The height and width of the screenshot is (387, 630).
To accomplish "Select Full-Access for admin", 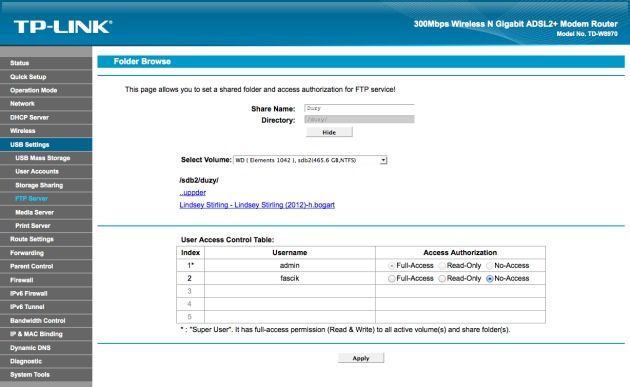I will [391, 266].
